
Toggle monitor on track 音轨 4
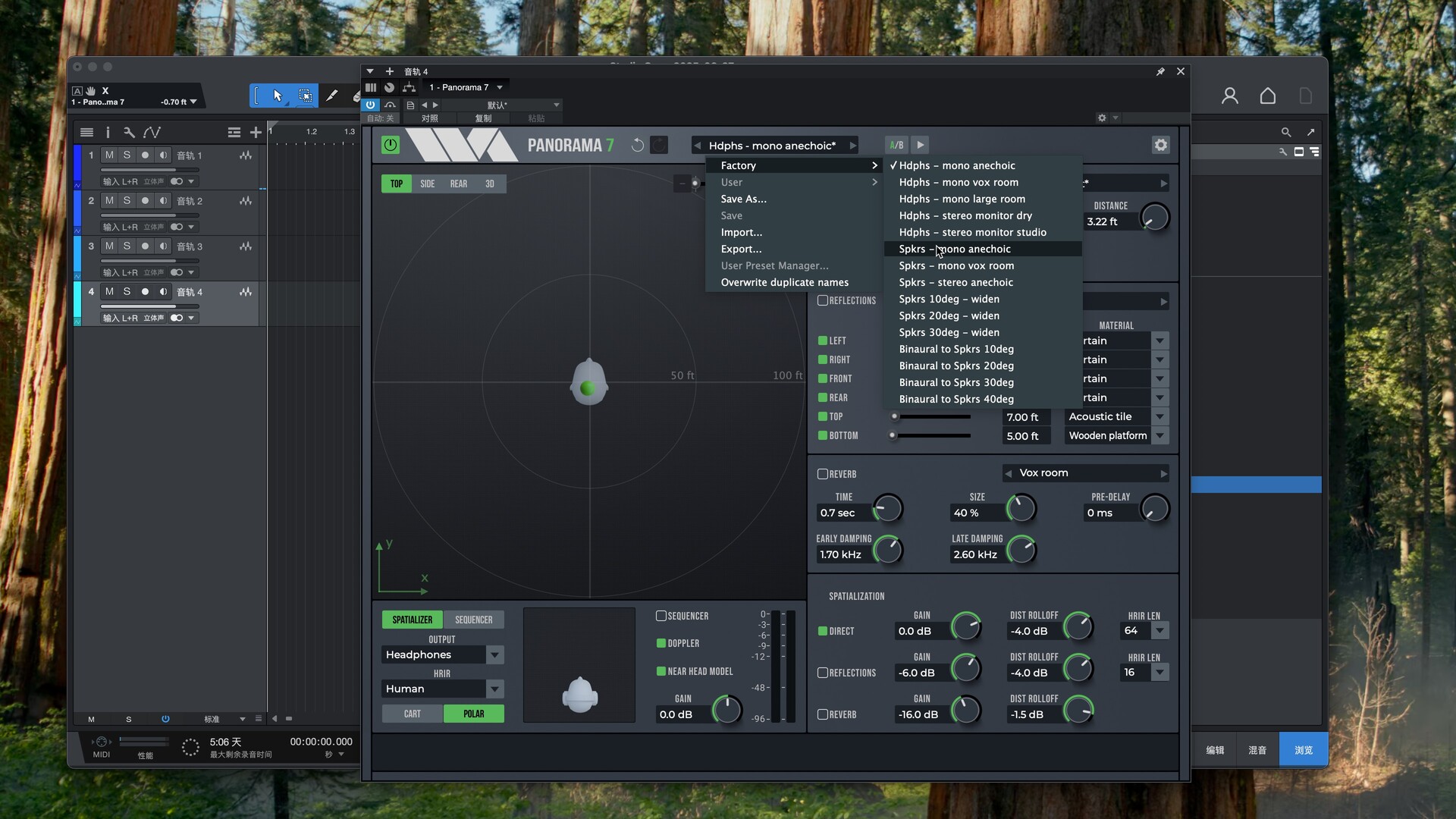pos(163,291)
